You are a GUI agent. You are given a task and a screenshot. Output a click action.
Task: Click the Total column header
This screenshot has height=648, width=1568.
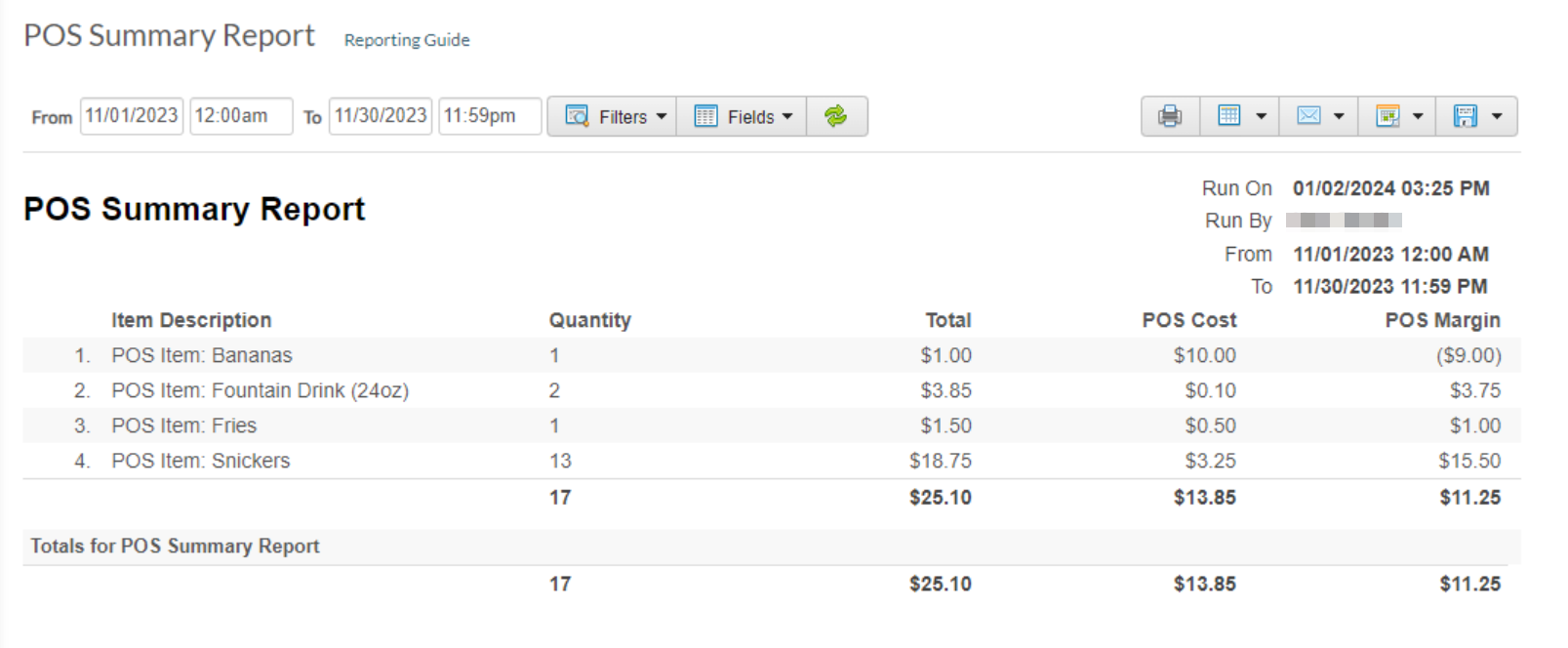(x=948, y=320)
